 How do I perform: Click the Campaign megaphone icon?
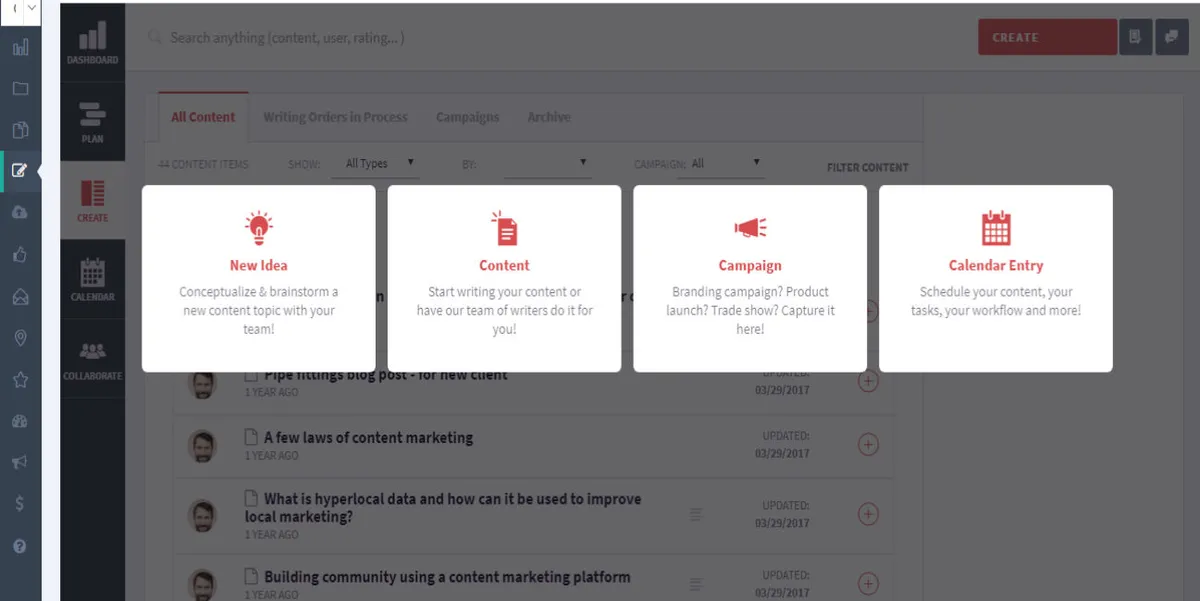coord(750,228)
